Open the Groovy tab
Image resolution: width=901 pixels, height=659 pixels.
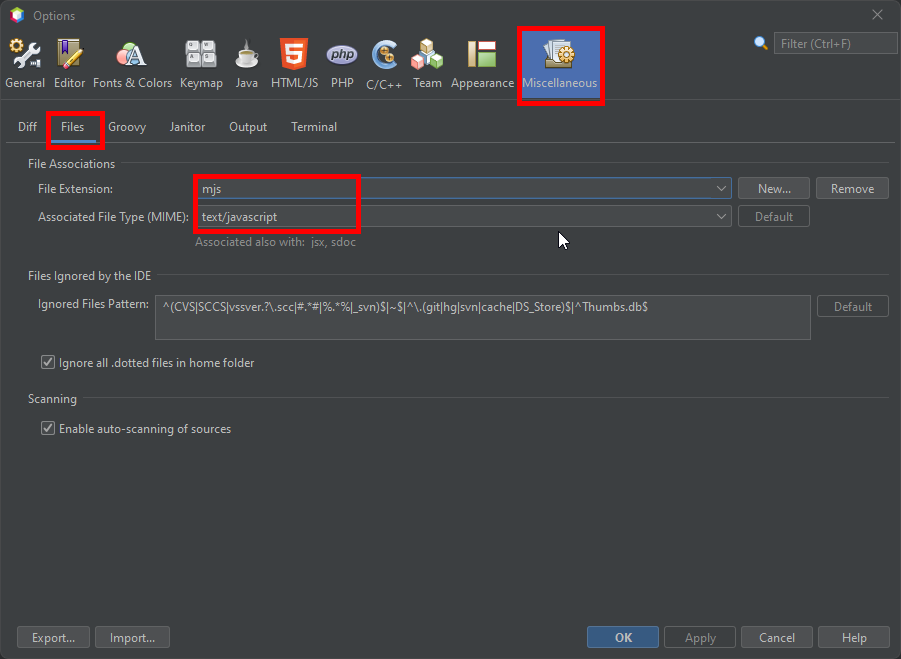click(127, 127)
